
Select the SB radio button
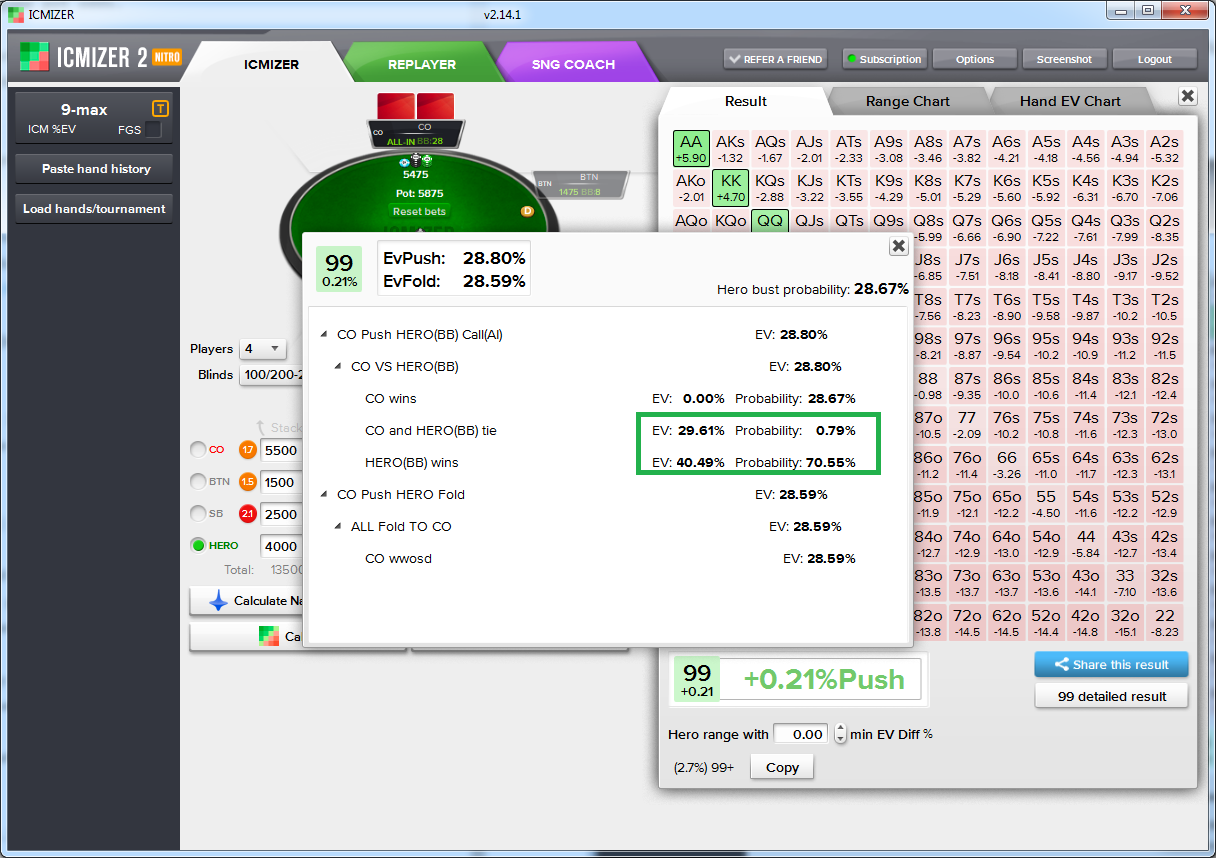point(198,514)
